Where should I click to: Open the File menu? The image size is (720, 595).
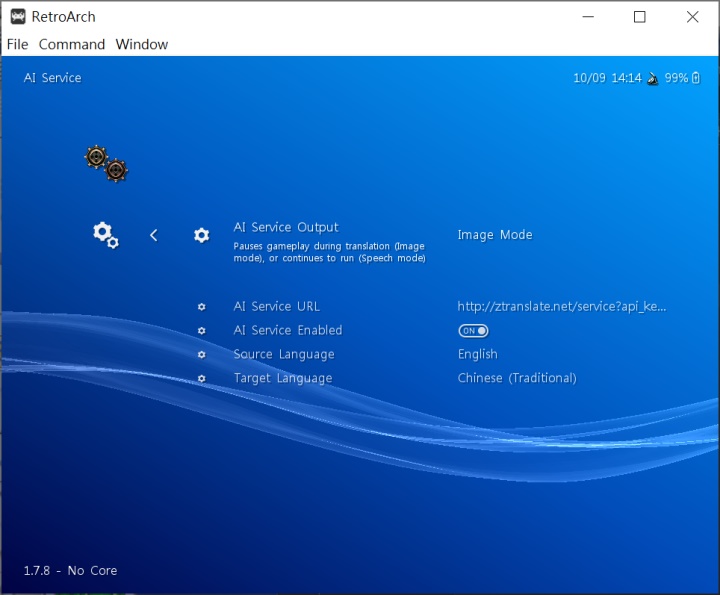(17, 44)
